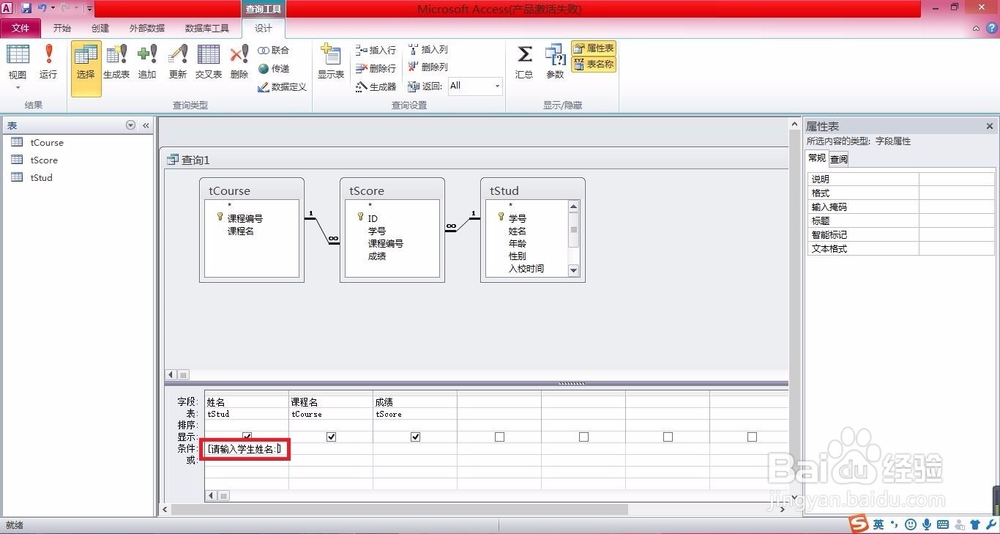
Task: Tick 显示 checkbox in the fifth grid column
Action: click(584, 437)
